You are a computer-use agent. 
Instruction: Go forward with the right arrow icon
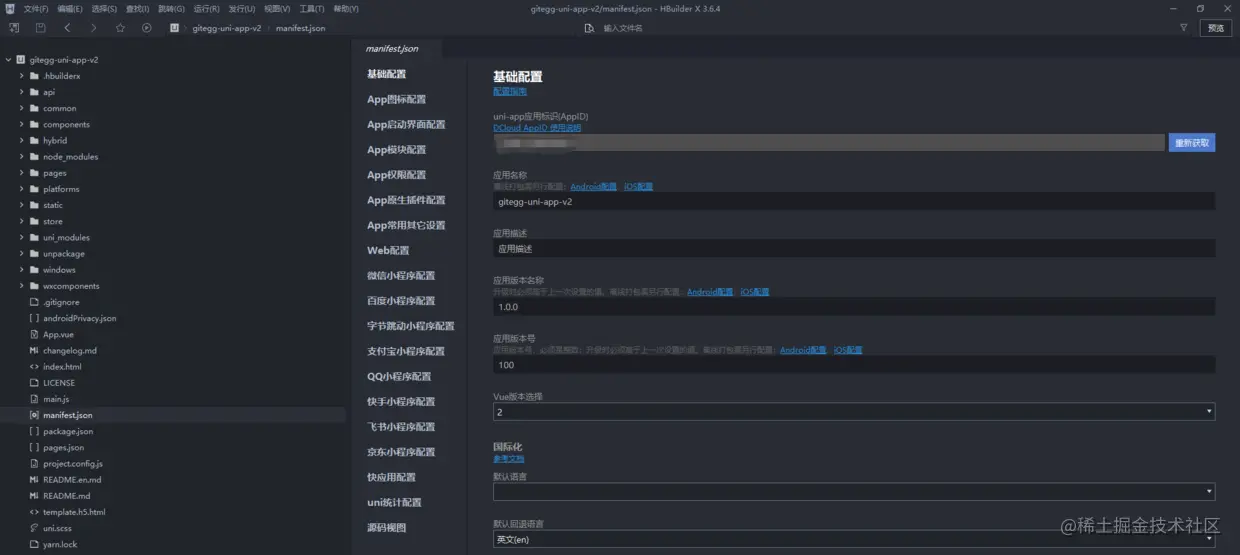(94, 28)
